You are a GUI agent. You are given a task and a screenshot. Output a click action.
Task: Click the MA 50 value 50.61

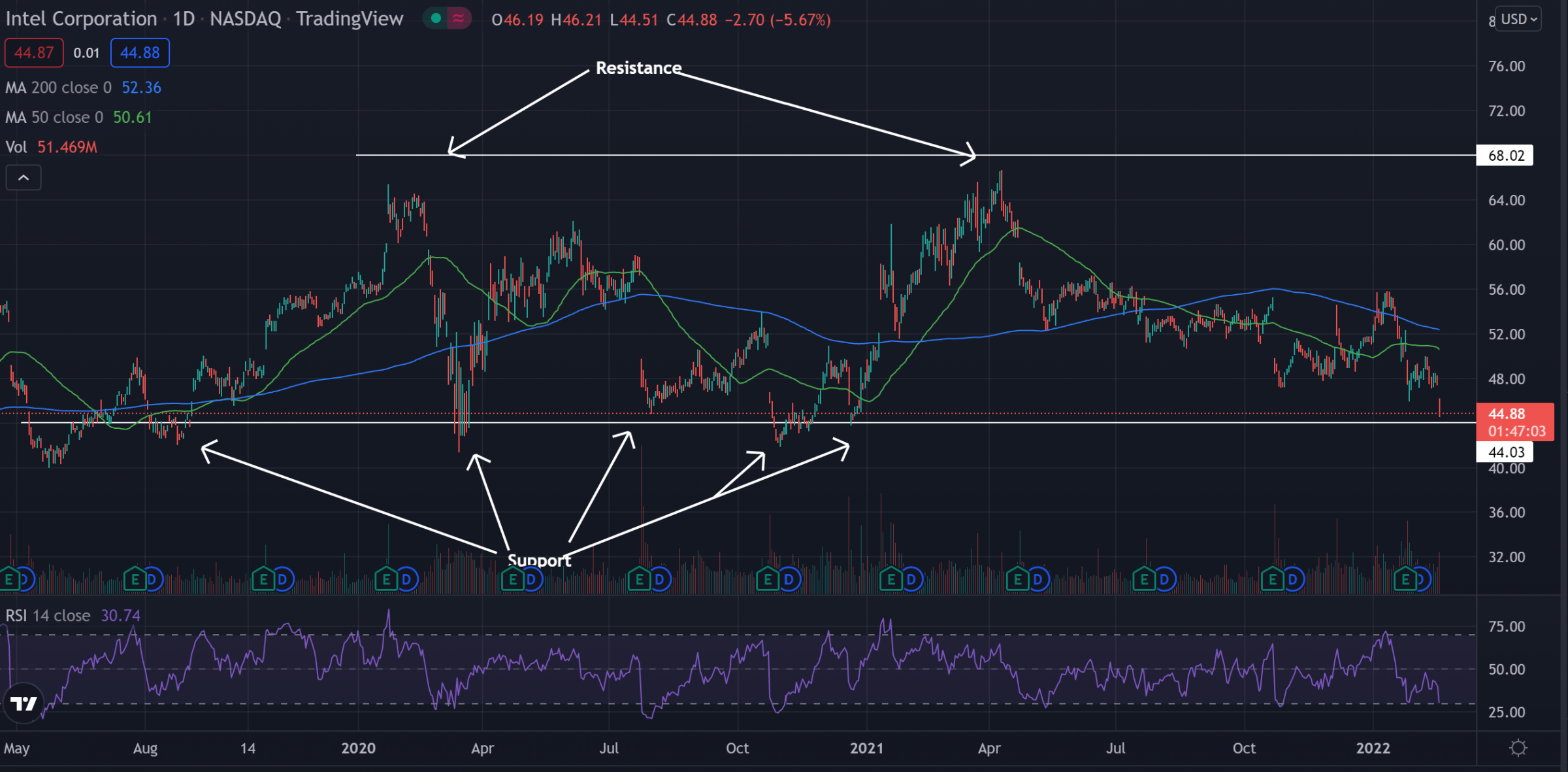(132, 118)
